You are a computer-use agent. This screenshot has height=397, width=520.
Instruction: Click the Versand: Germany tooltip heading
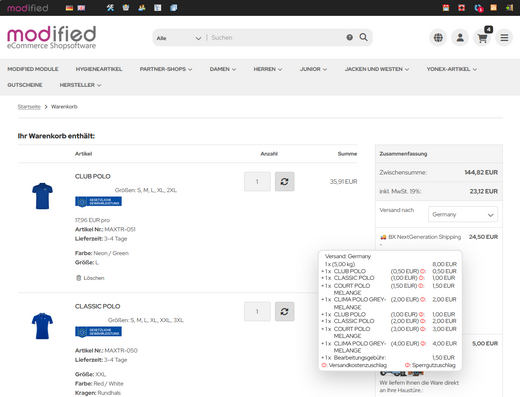point(348,256)
